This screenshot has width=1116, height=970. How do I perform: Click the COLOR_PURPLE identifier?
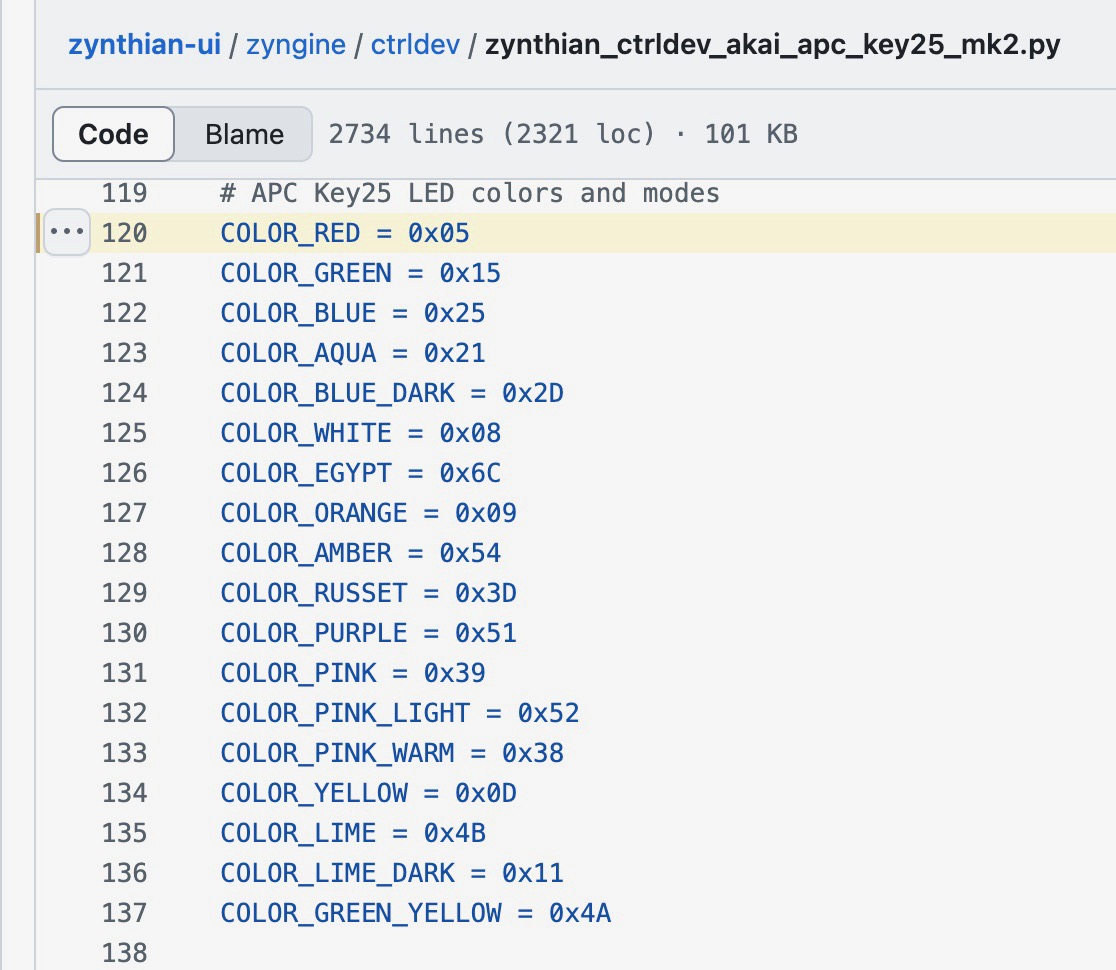pos(314,633)
